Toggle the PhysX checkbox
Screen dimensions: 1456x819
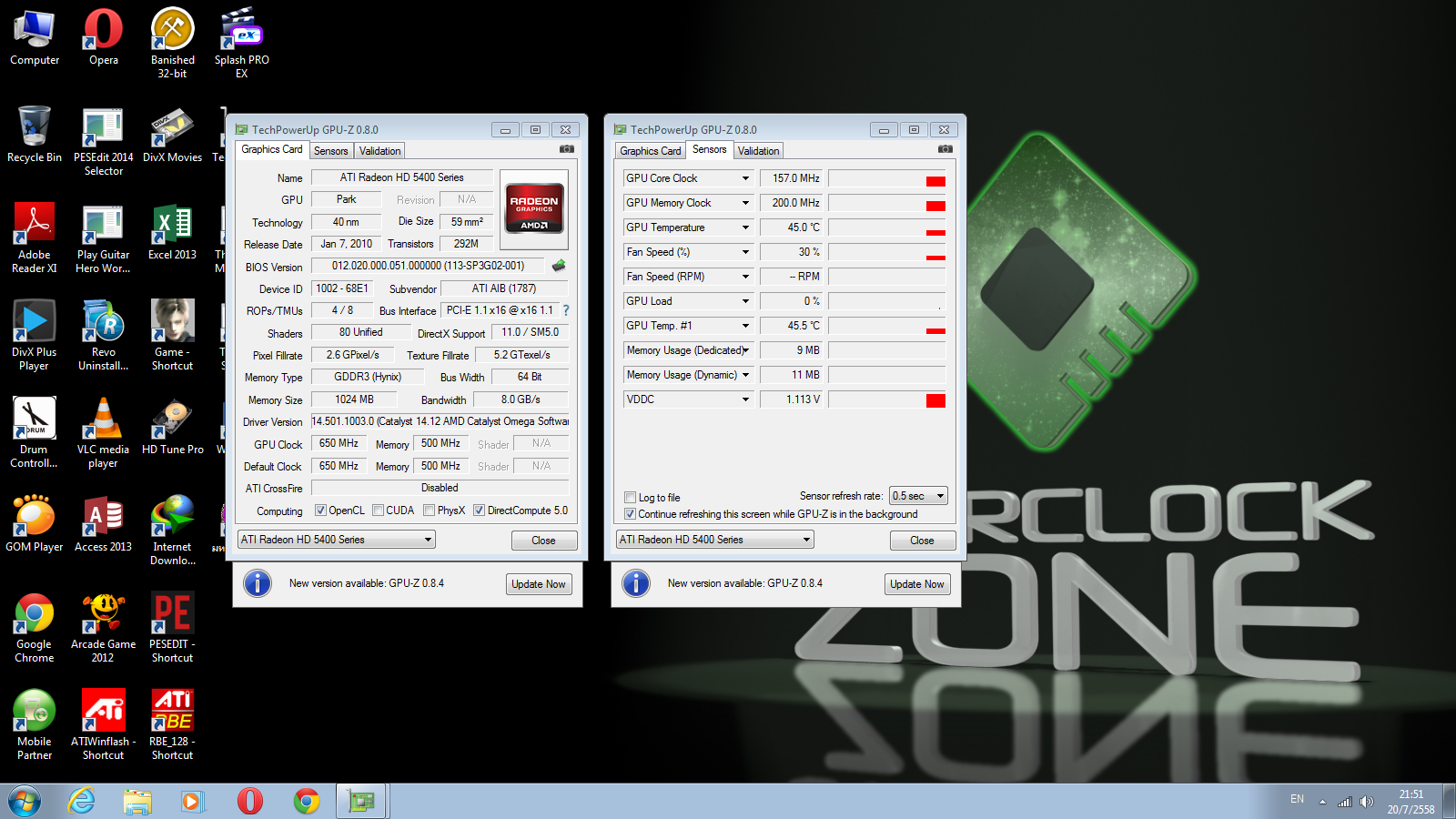pyautogui.click(x=429, y=511)
